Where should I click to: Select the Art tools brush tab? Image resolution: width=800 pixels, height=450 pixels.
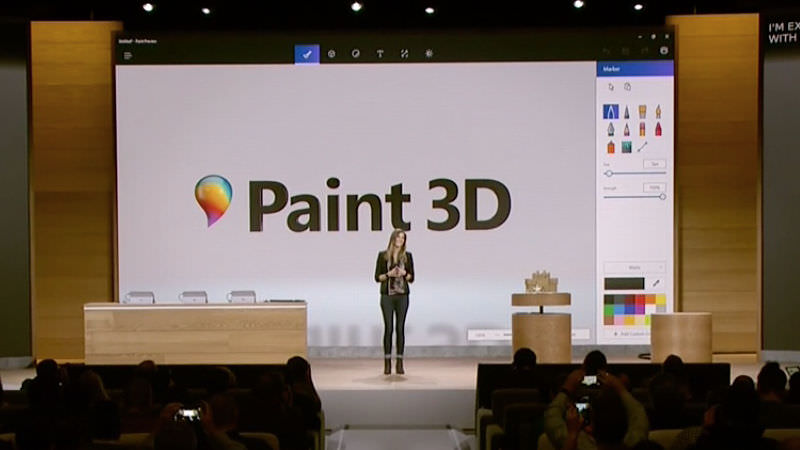[307, 54]
